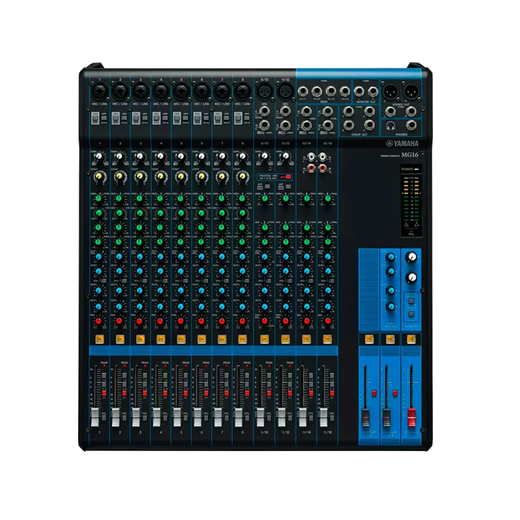The image size is (520, 520).
Task: Select the left MONITOR OUT jack
Action: (359, 91)
